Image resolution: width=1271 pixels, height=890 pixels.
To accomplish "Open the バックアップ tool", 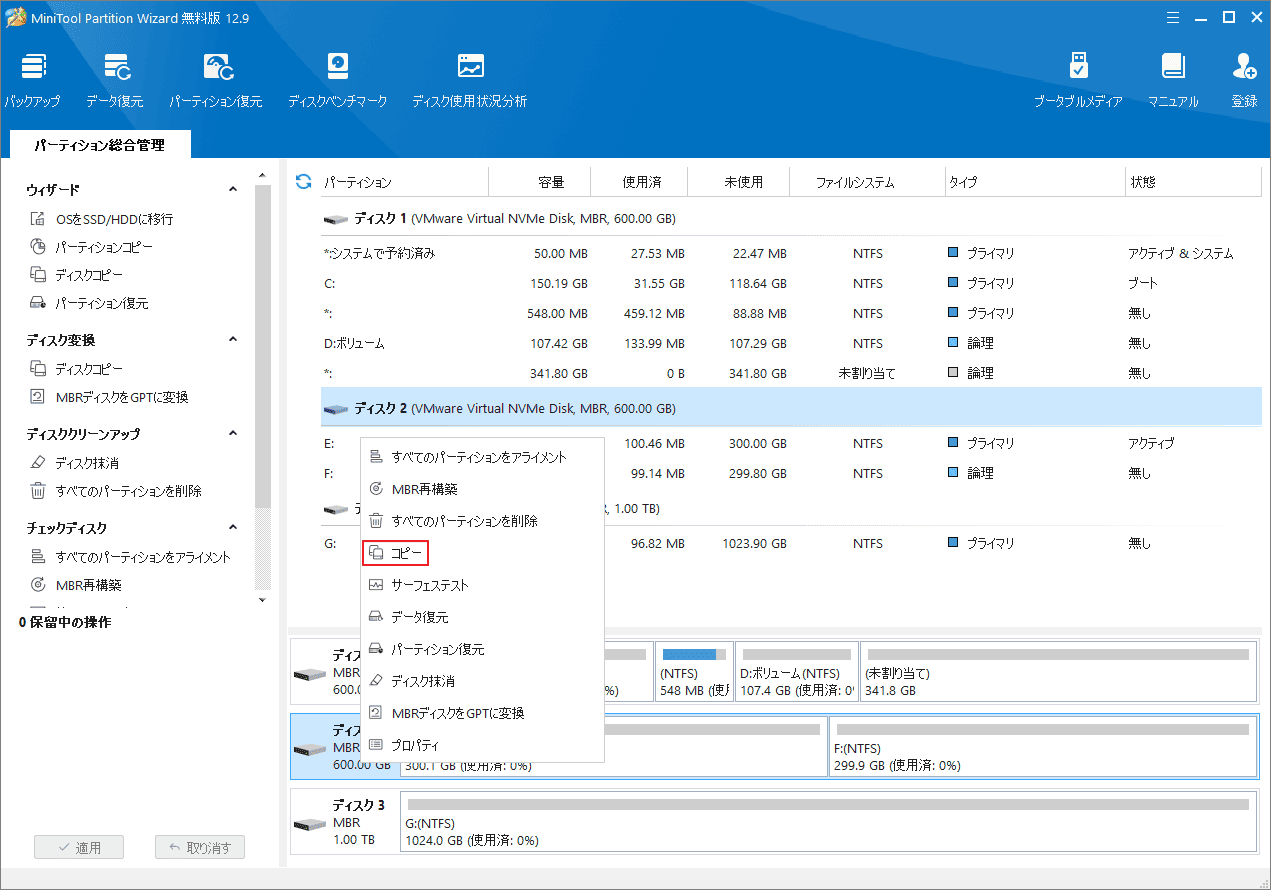I will 32,80.
